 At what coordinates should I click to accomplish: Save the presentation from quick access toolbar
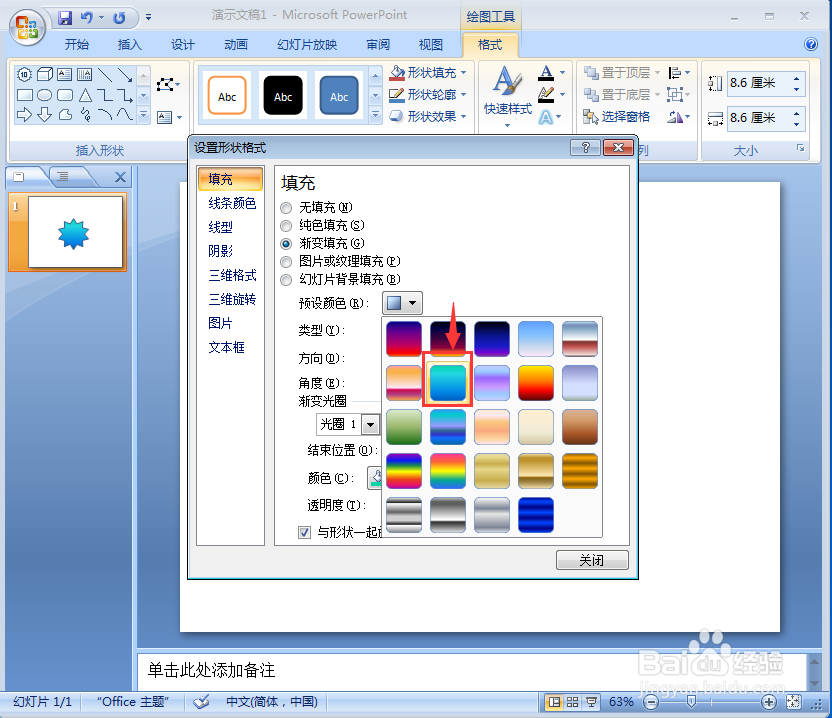(65, 18)
